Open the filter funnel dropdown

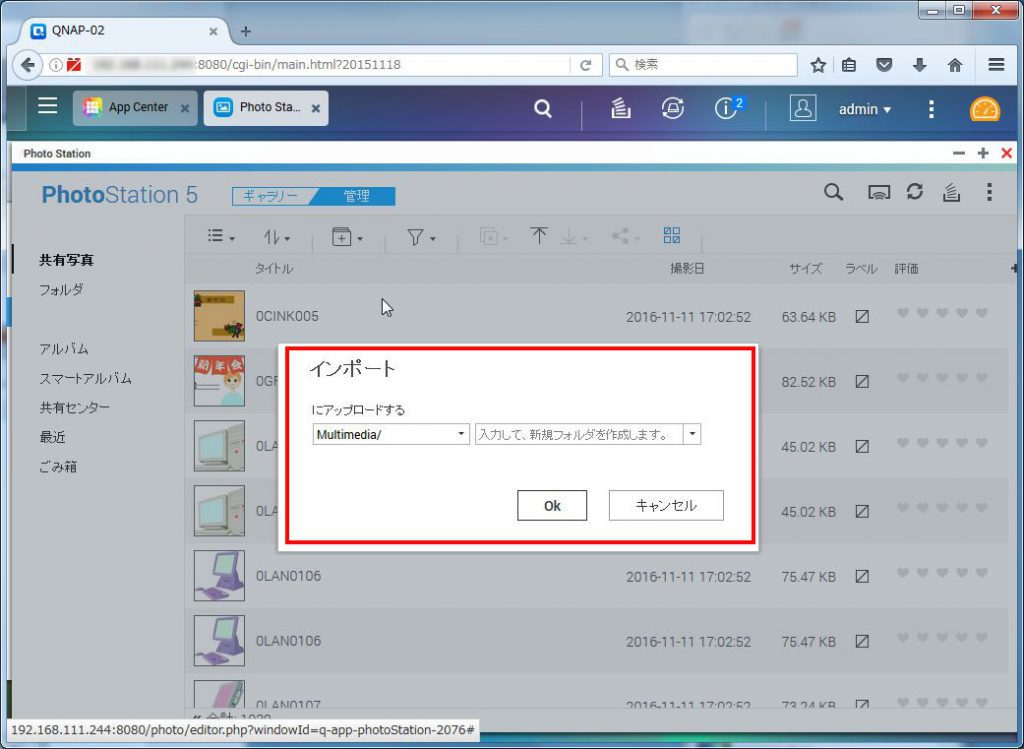421,237
